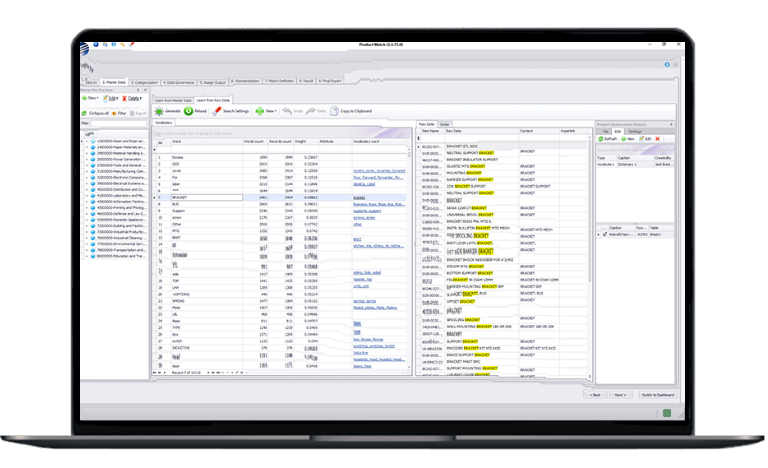Click the Generate gear icon

[x=159, y=111]
